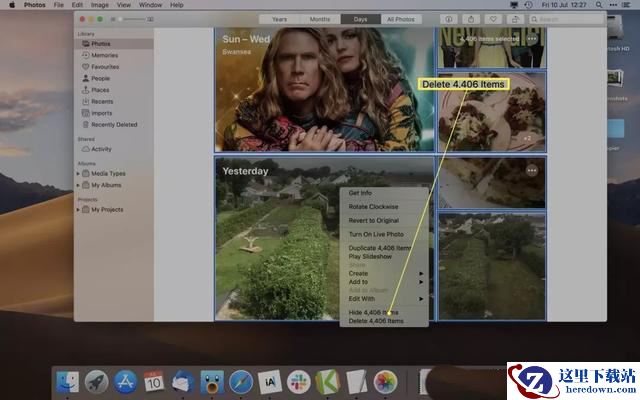Switch to the Months tab
The height and width of the screenshot is (400, 640).
tap(320, 19)
